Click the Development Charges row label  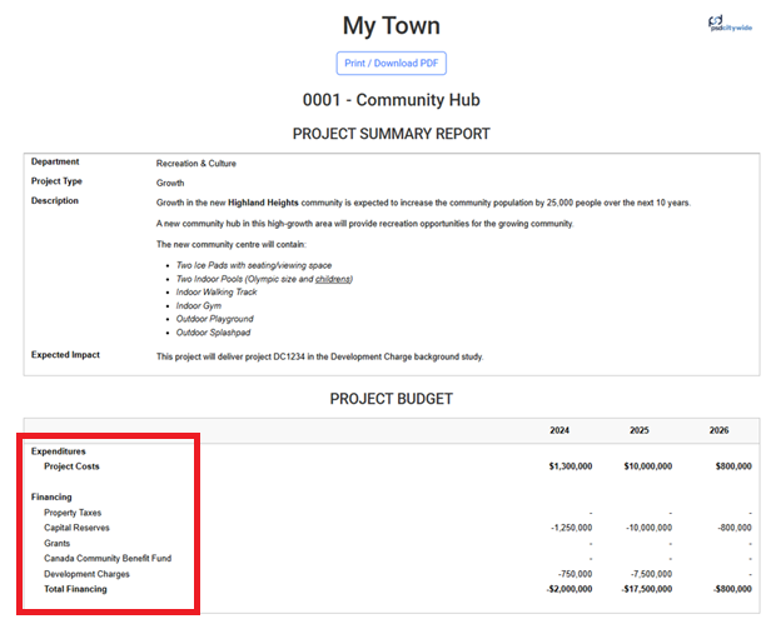pyautogui.click(x=87, y=574)
